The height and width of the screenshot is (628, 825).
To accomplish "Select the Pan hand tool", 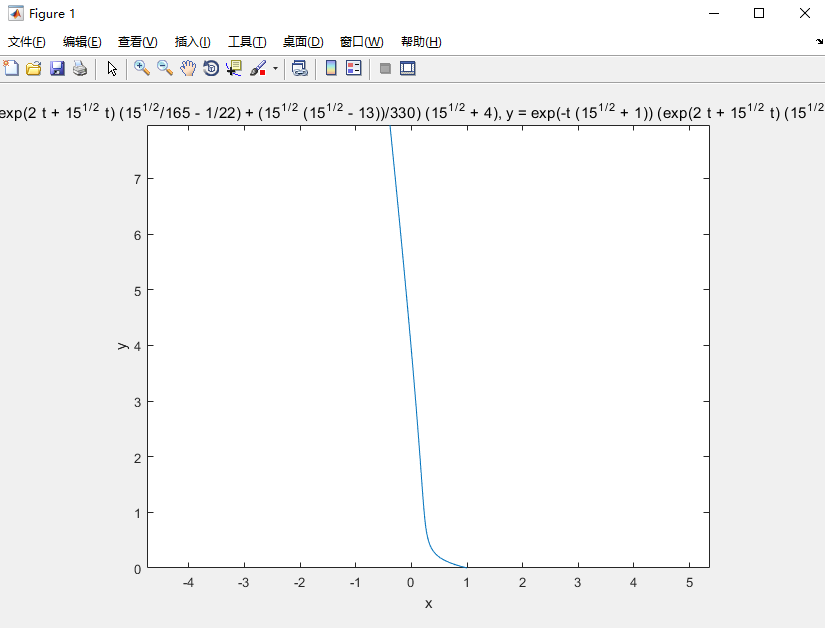I will pyautogui.click(x=188, y=68).
